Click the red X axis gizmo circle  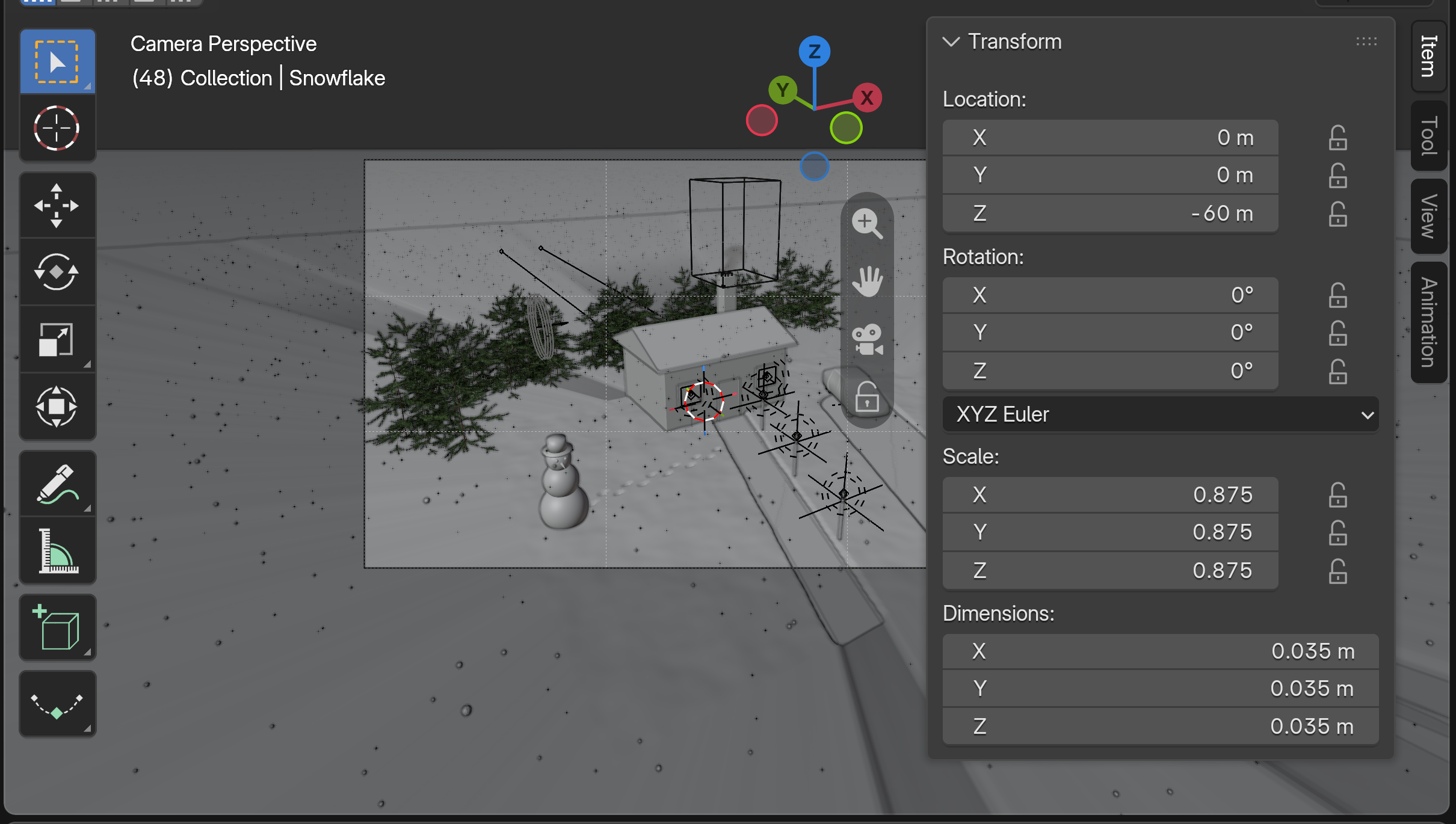(867, 97)
